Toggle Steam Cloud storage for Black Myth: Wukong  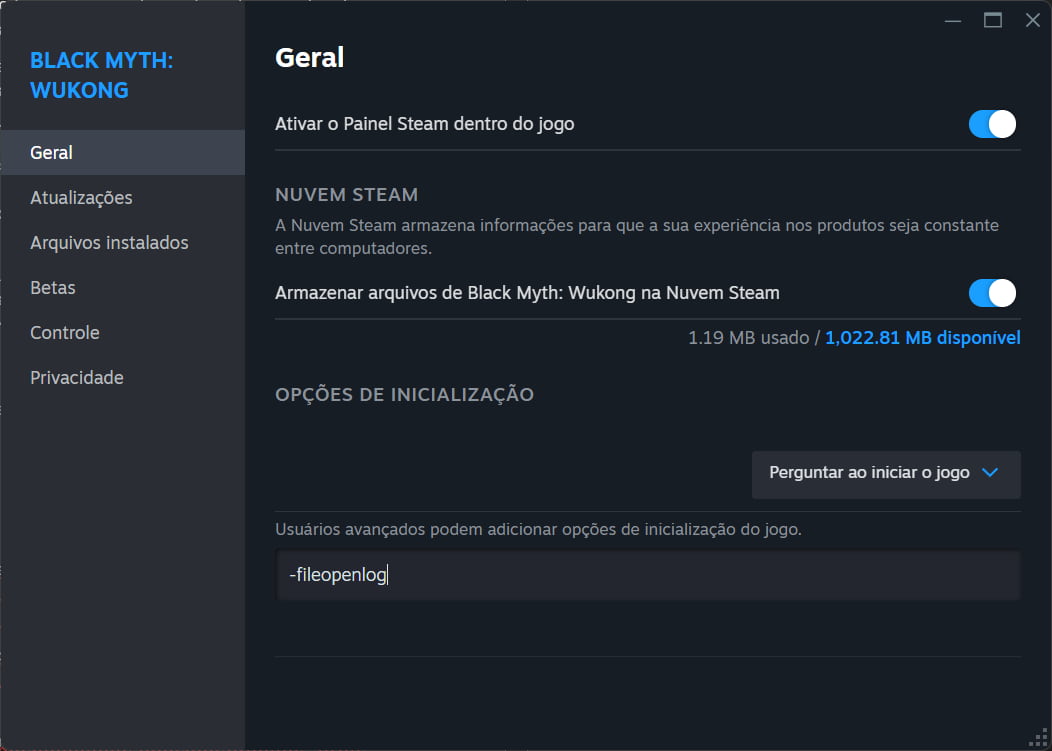(x=992, y=293)
